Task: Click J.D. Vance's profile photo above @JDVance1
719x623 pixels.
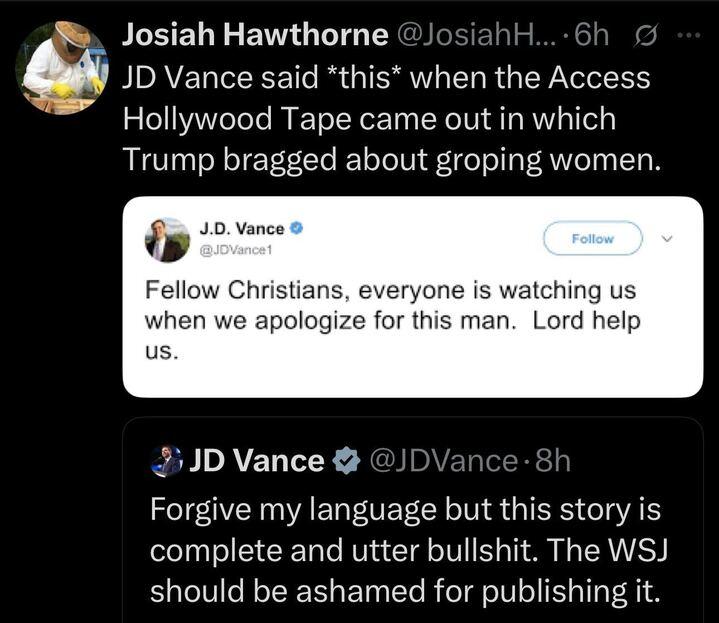Action: click(x=167, y=240)
